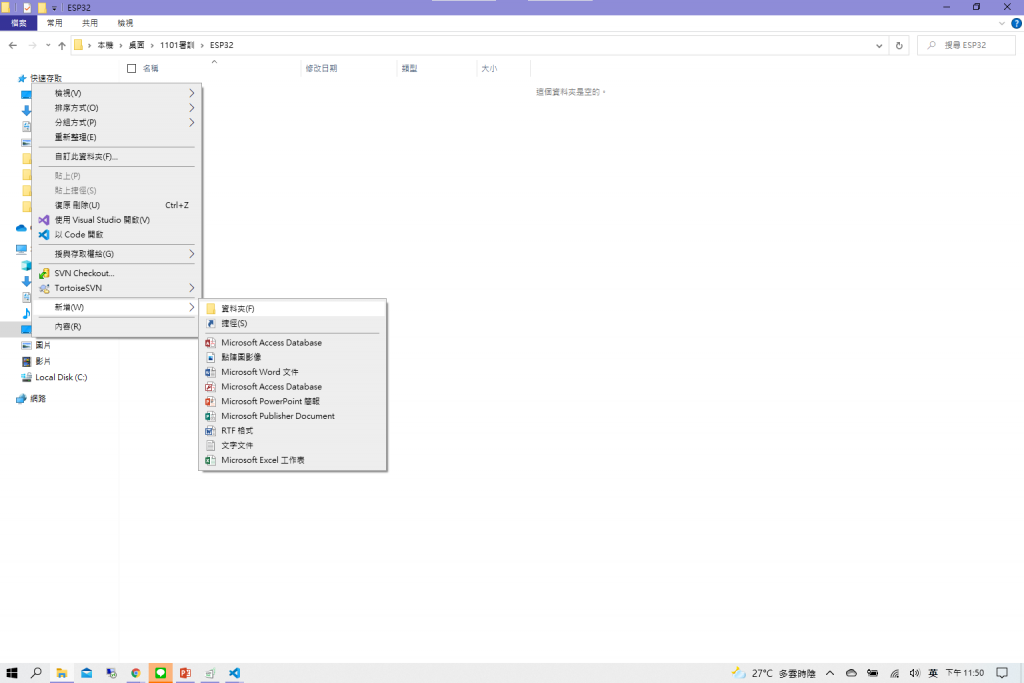This screenshot has width=1024, height=683.
Task: Sort by 大小 column header
Action: point(503,68)
